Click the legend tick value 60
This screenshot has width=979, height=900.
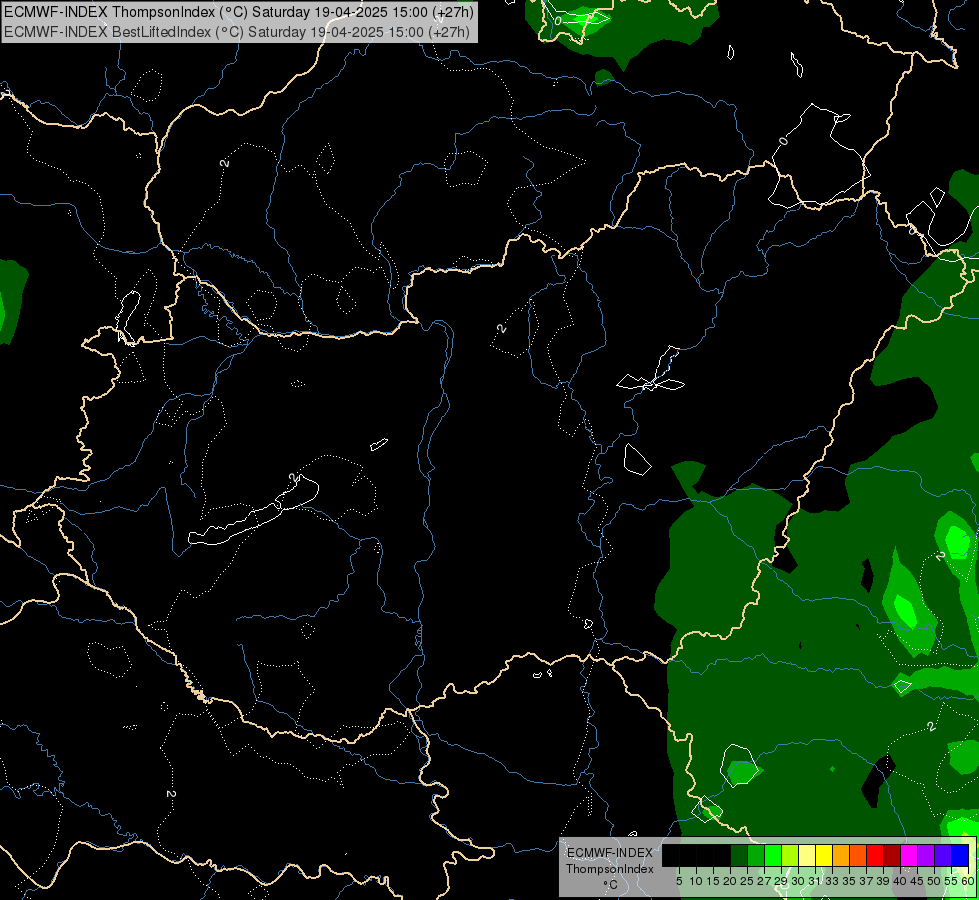968,881
